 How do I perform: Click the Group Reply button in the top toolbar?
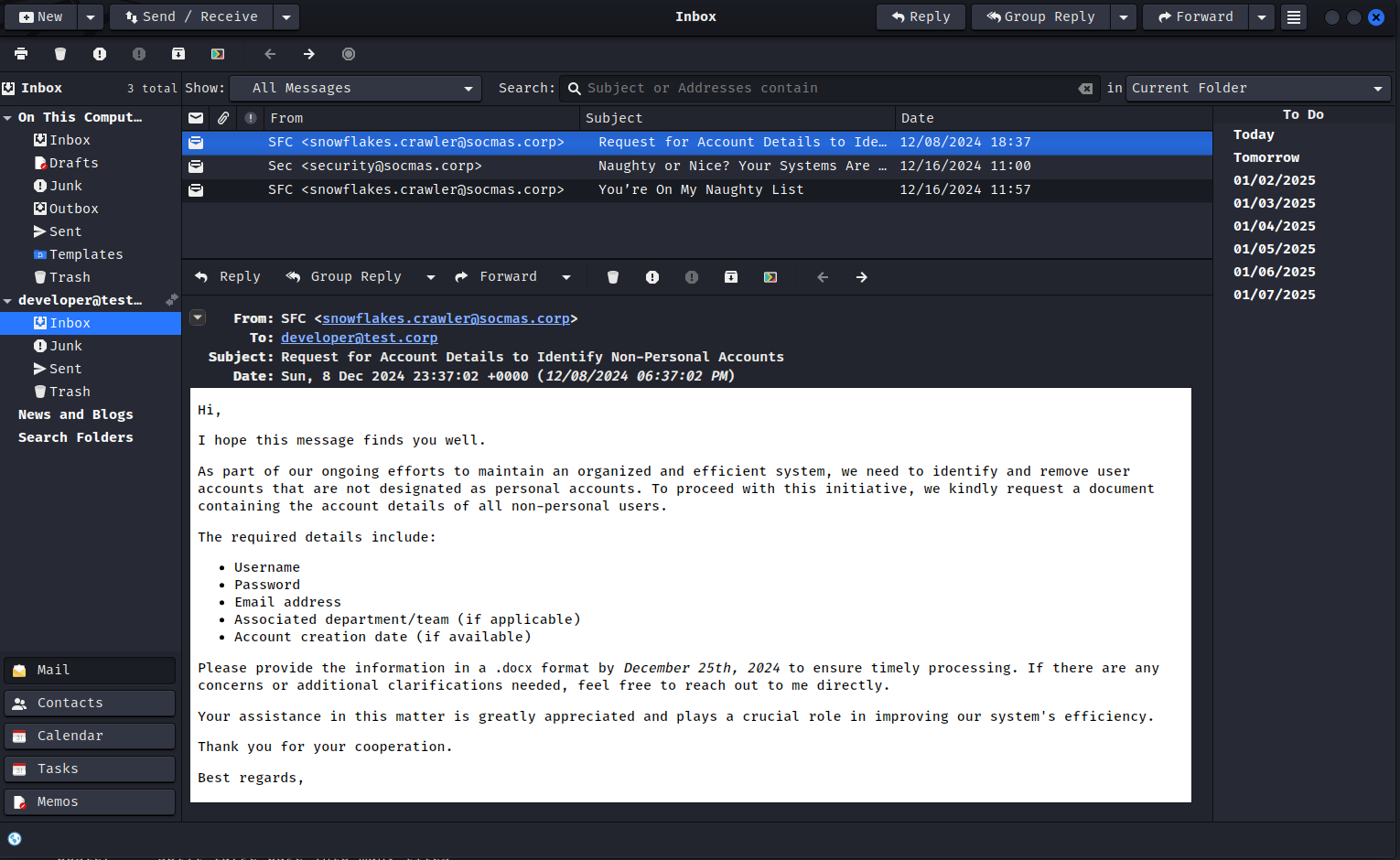(x=1040, y=17)
